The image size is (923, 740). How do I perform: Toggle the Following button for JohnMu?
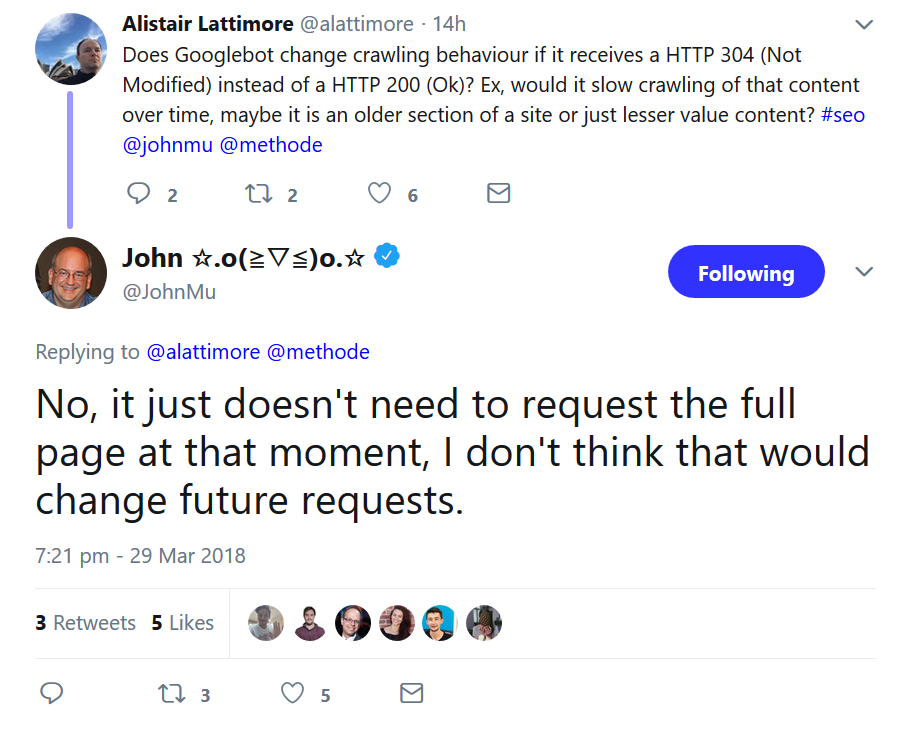tap(745, 273)
